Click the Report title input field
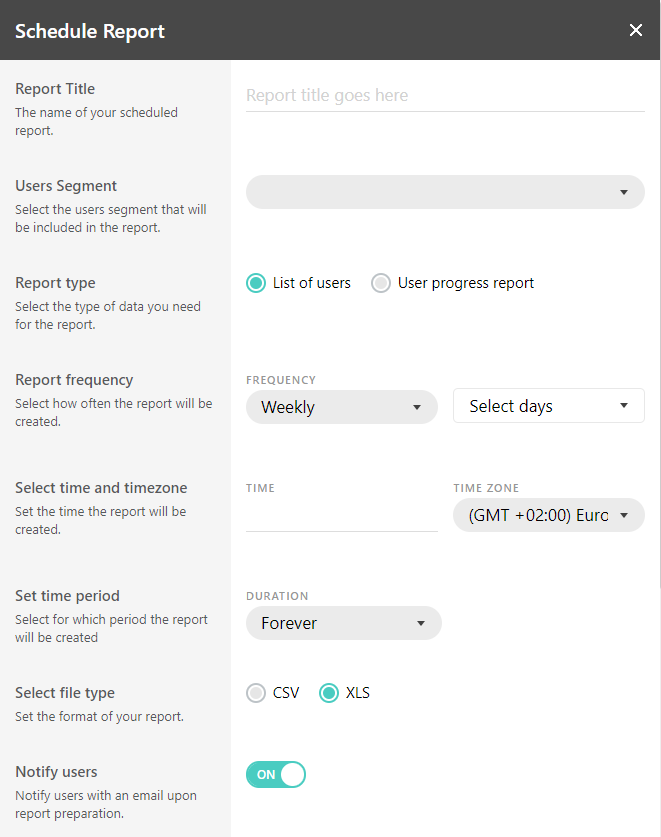The image size is (661, 837). [445, 96]
